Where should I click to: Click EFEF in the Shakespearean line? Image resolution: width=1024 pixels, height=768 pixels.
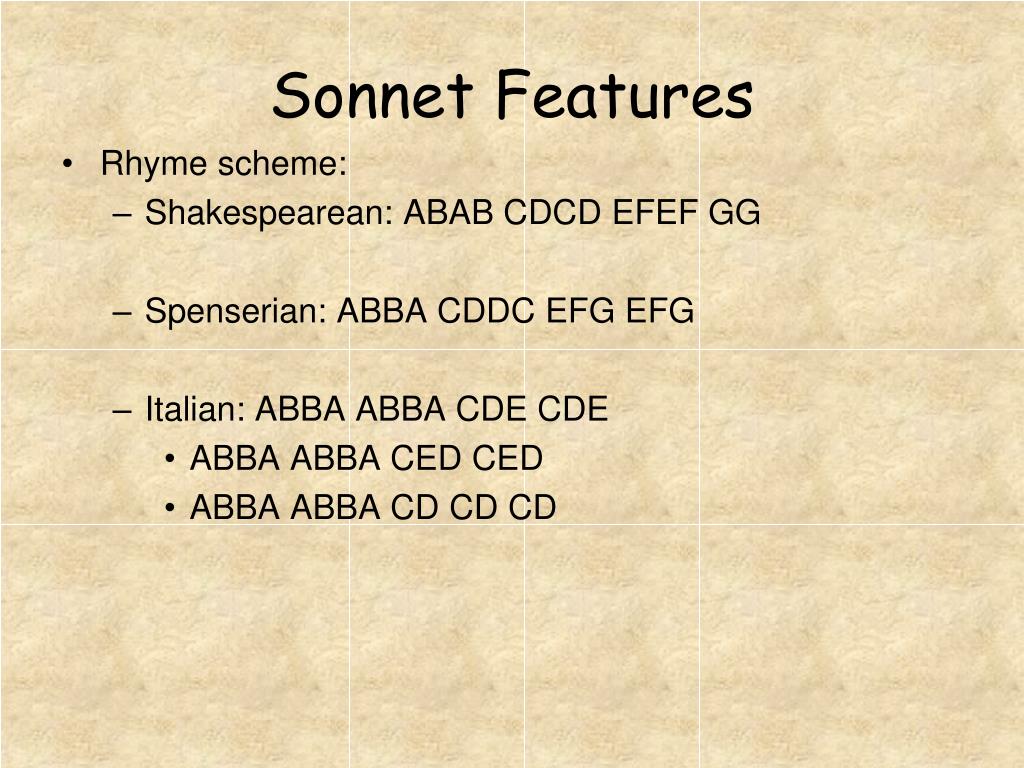tap(655, 212)
